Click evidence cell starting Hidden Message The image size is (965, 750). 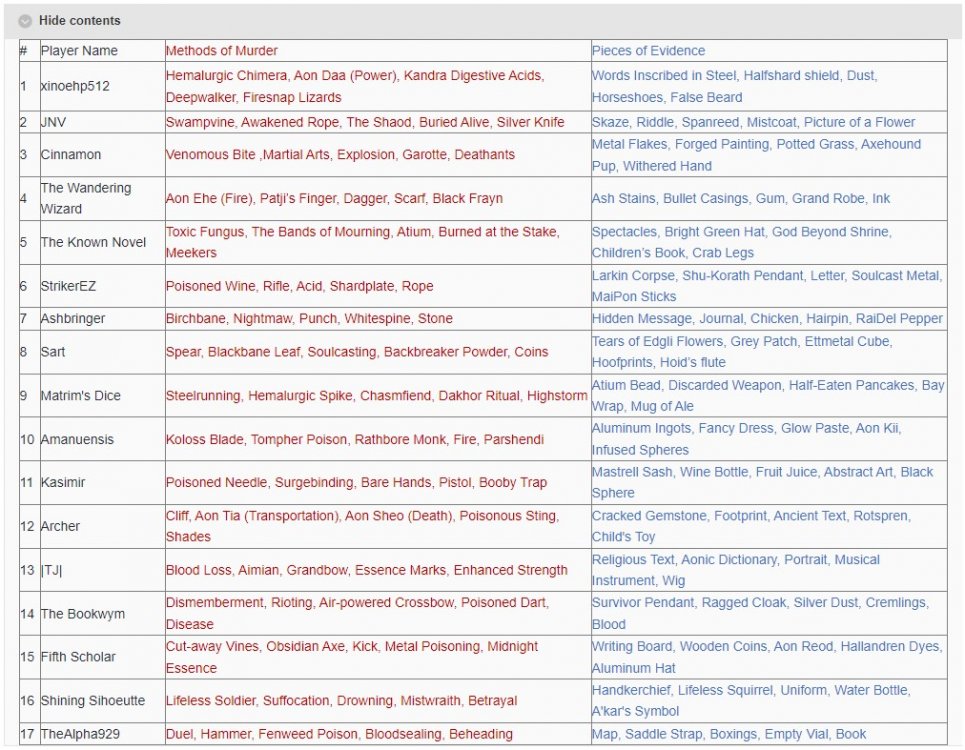coord(769,318)
